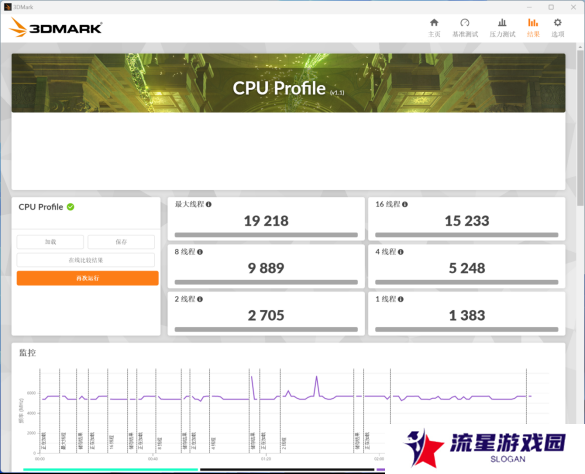Click info icon next to 4 线程
The height and width of the screenshot is (474, 585).
(401, 252)
